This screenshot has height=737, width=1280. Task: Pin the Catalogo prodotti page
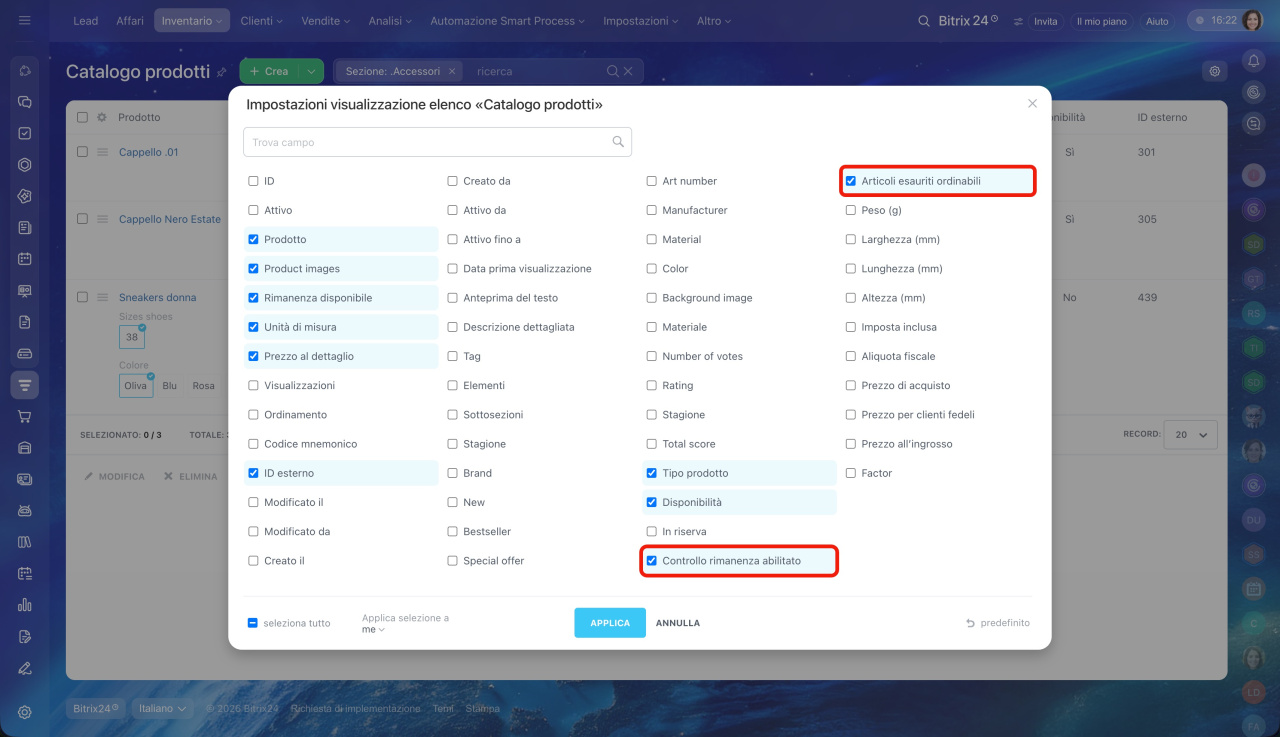coord(221,72)
